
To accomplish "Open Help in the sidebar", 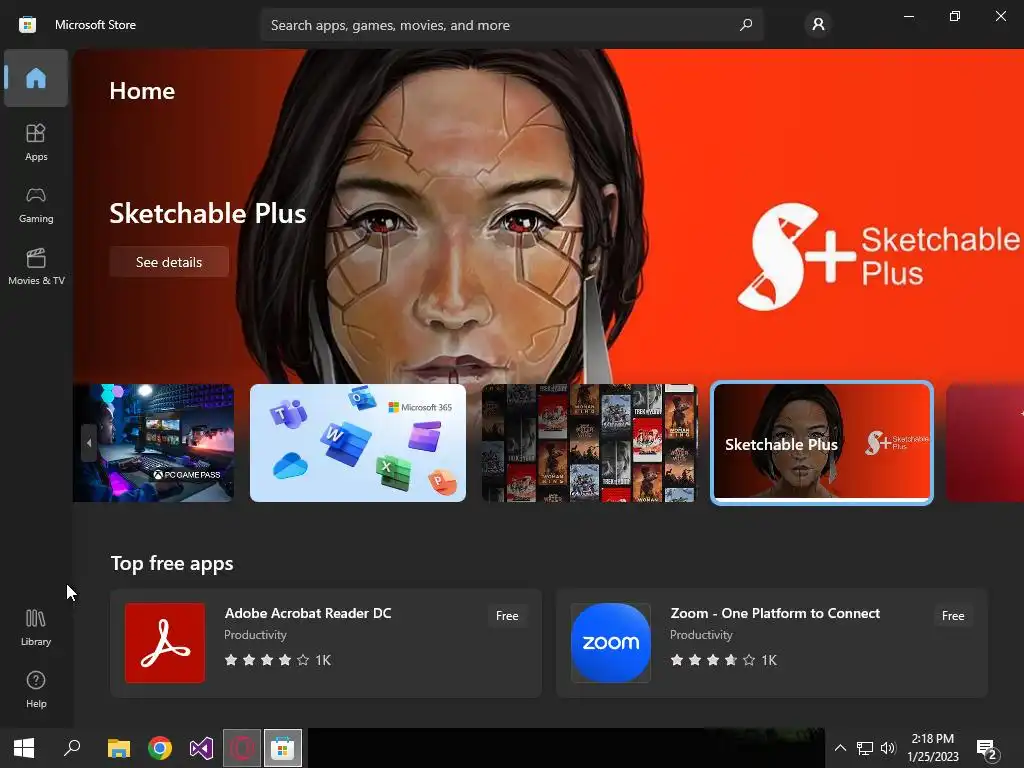I will tap(36, 690).
